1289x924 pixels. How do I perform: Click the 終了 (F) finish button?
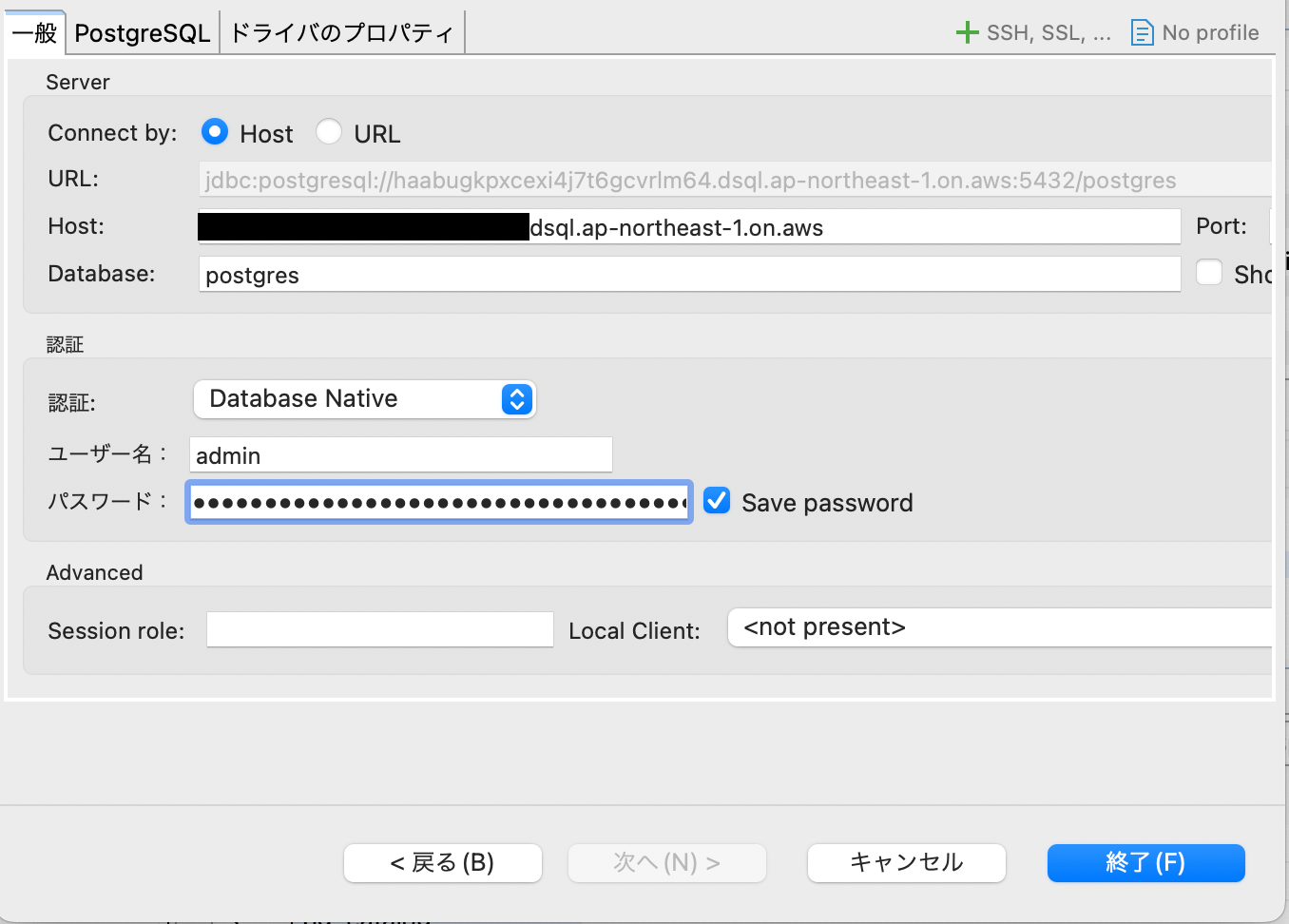click(1146, 862)
